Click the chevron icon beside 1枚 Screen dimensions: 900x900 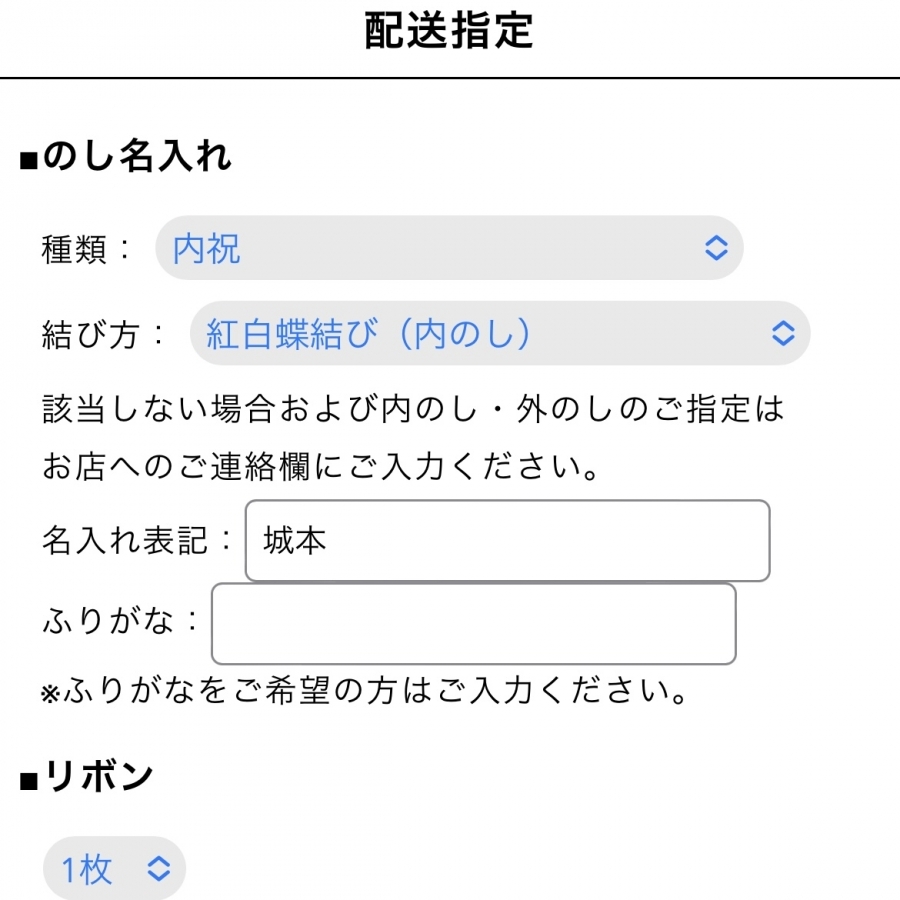(x=159, y=869)
